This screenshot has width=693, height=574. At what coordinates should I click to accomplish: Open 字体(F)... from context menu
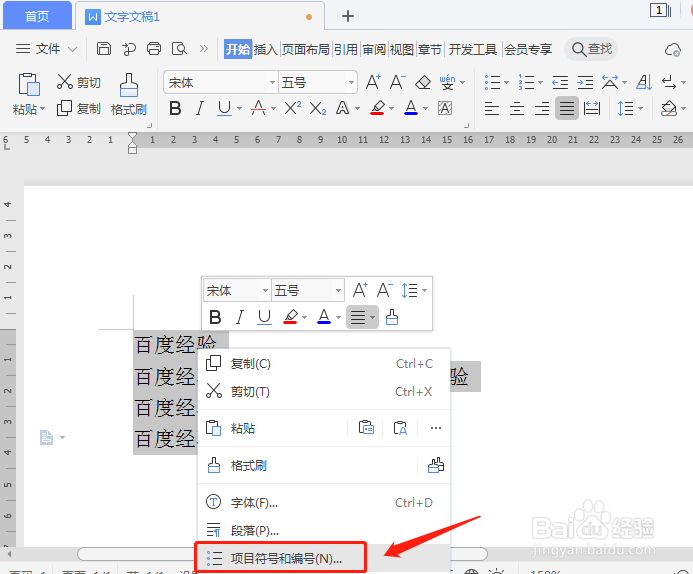(324, 502)
